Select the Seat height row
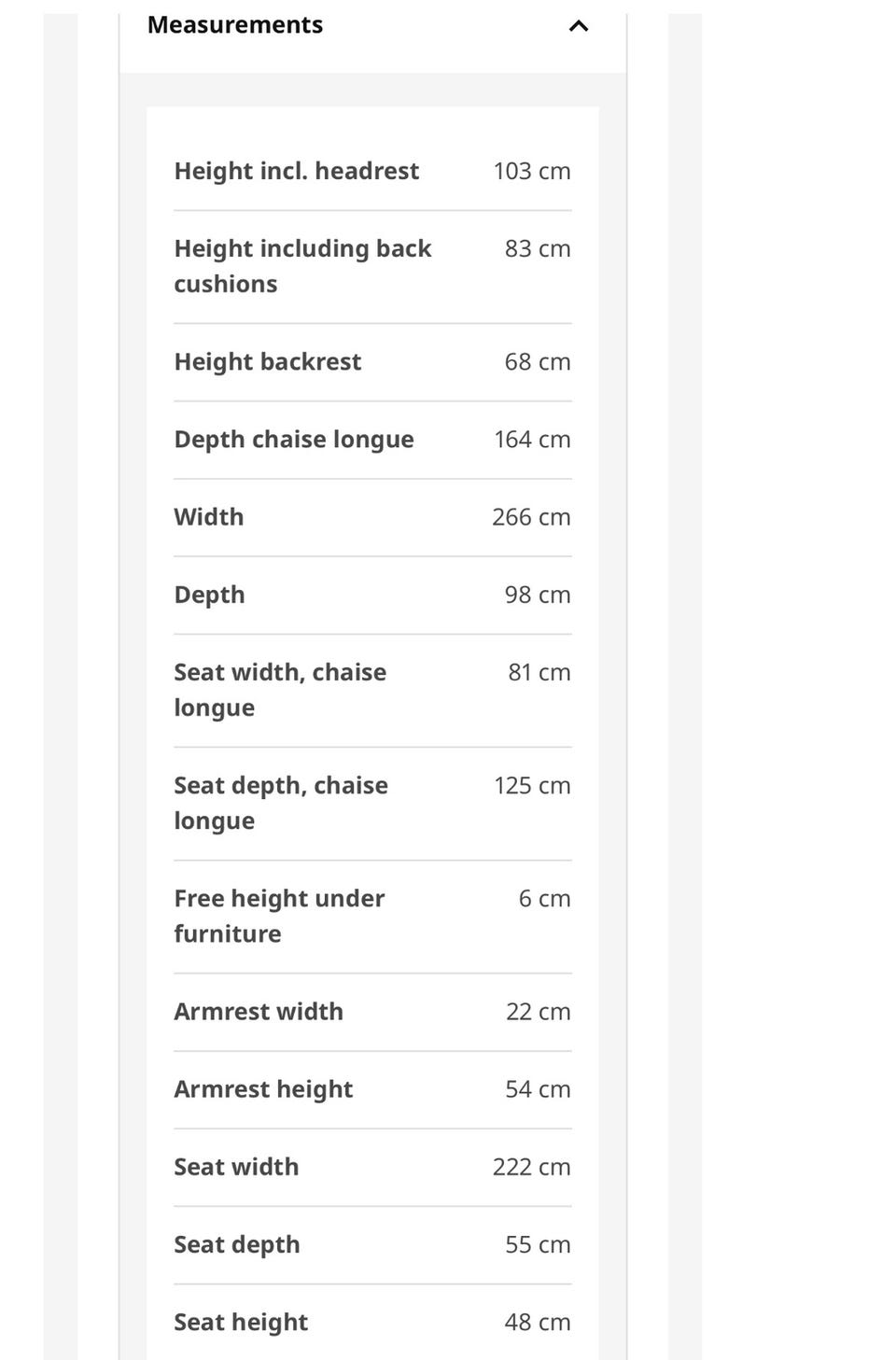896x1360 pixels. [372, 1322]
